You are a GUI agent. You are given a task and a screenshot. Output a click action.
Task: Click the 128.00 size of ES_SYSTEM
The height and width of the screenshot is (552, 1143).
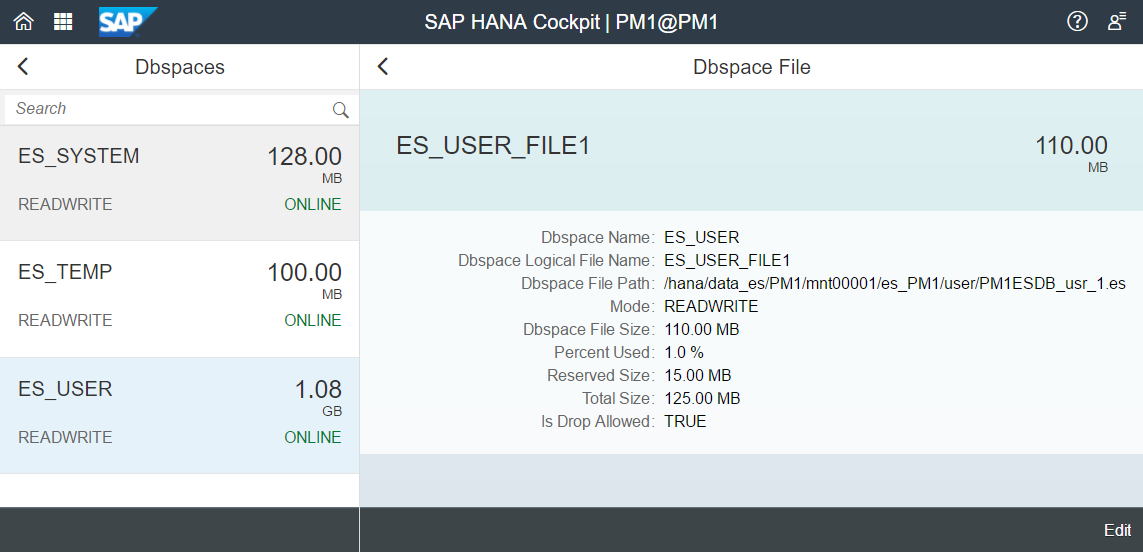305,156
